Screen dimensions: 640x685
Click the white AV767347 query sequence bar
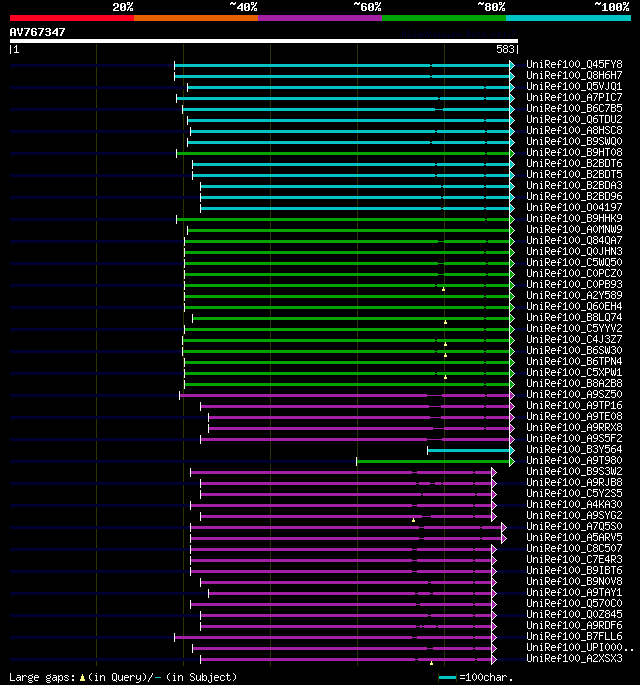pyautogui.click(x=264, y=41)
